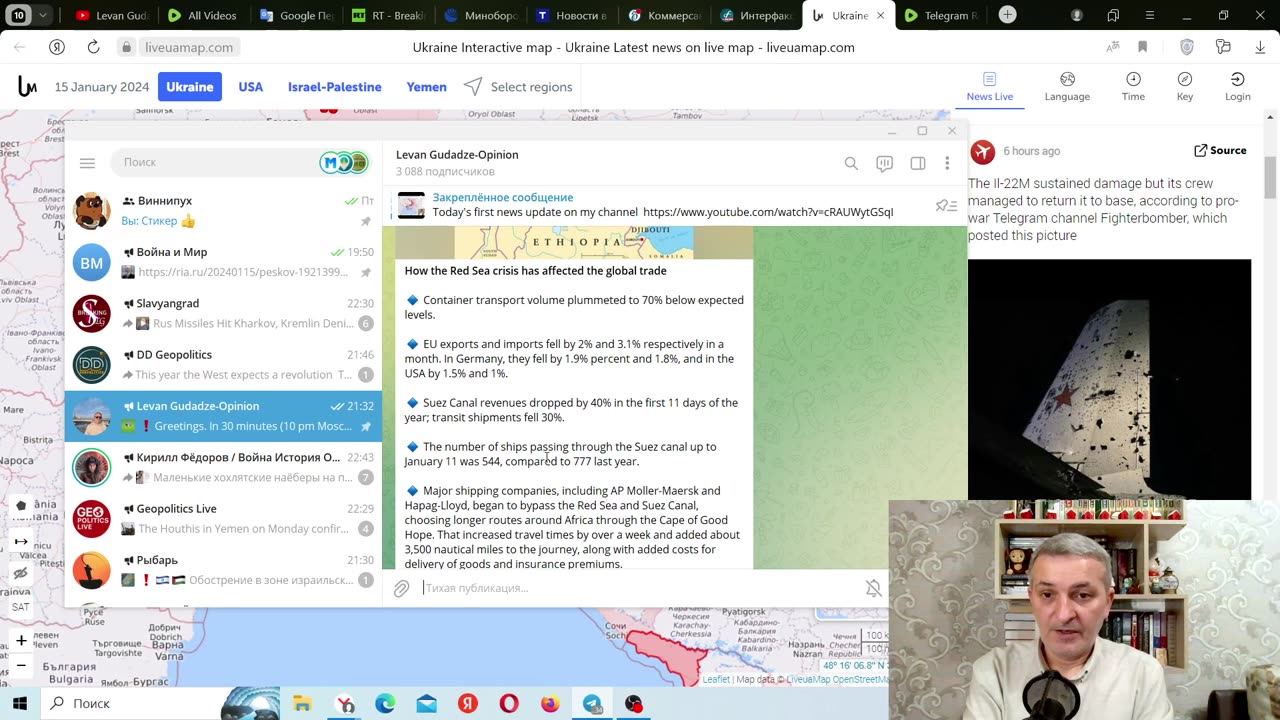Toggle the SAT satellite map layer
The image size is (1280, 720).
20,607
